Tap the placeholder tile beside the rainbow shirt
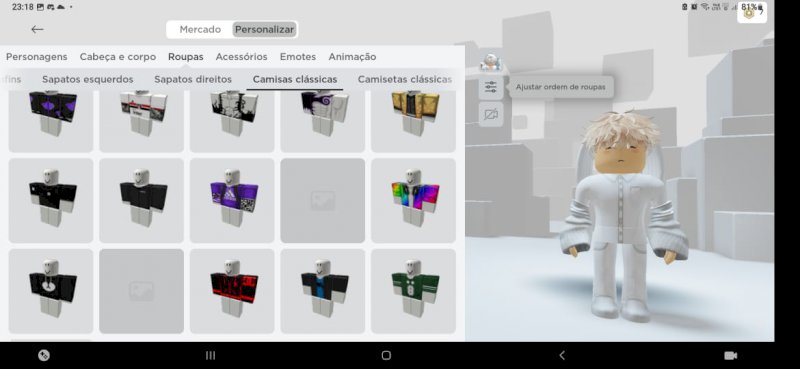The height and width of the screenshot is (369, 800). pyautogui.click(x=322, y=201)
